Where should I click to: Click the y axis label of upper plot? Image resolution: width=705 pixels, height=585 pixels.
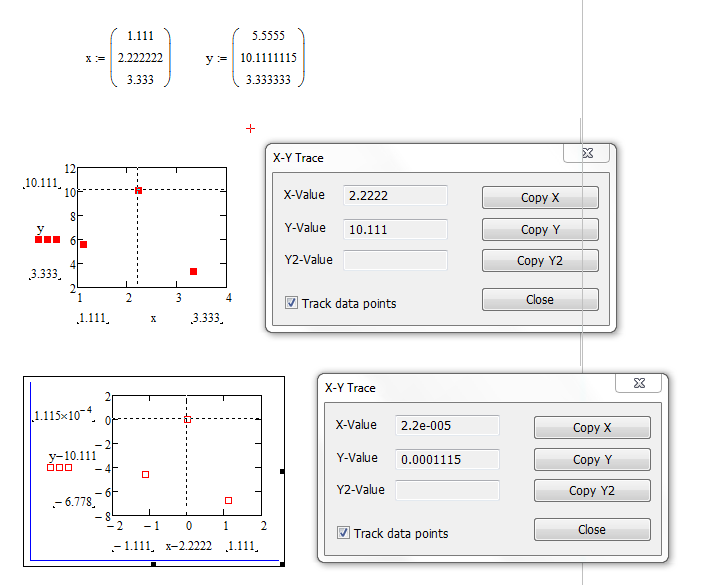coord(40,229)
